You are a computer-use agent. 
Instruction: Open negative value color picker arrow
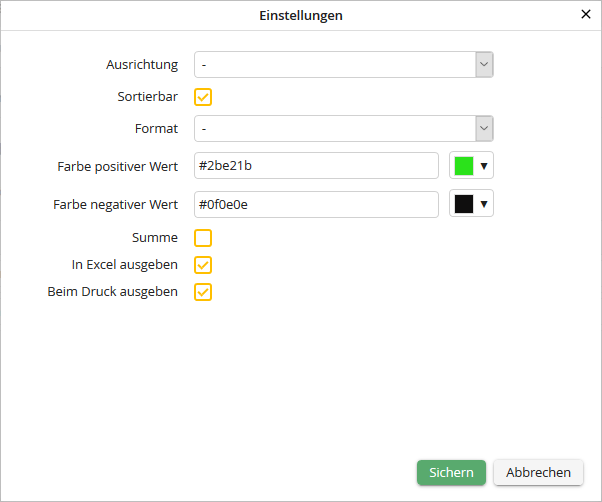pyautogui.click(x=484, y=204)
